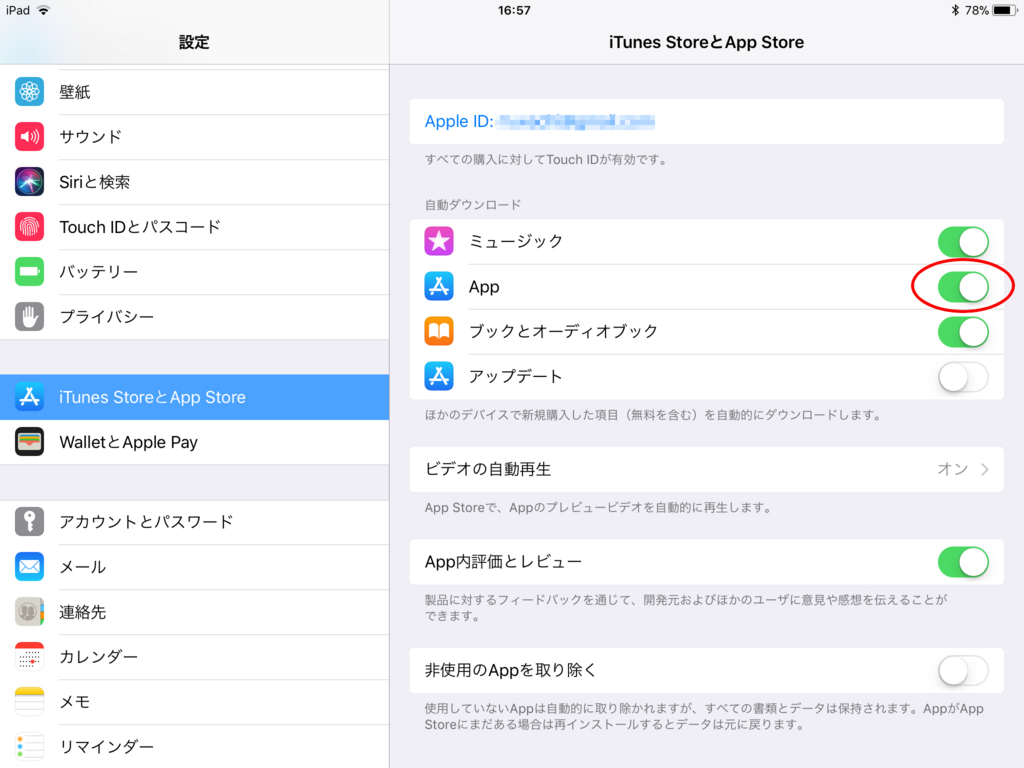Enable the アップデート switch
1024x768 pixels.
963,377
